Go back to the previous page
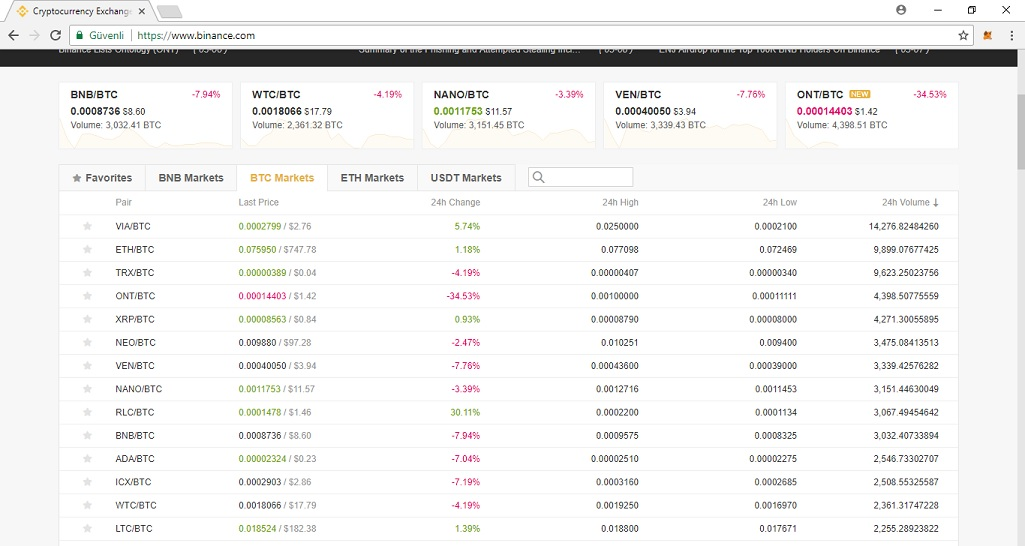This screenshot has height=546, width=1025. coord(14,35)
